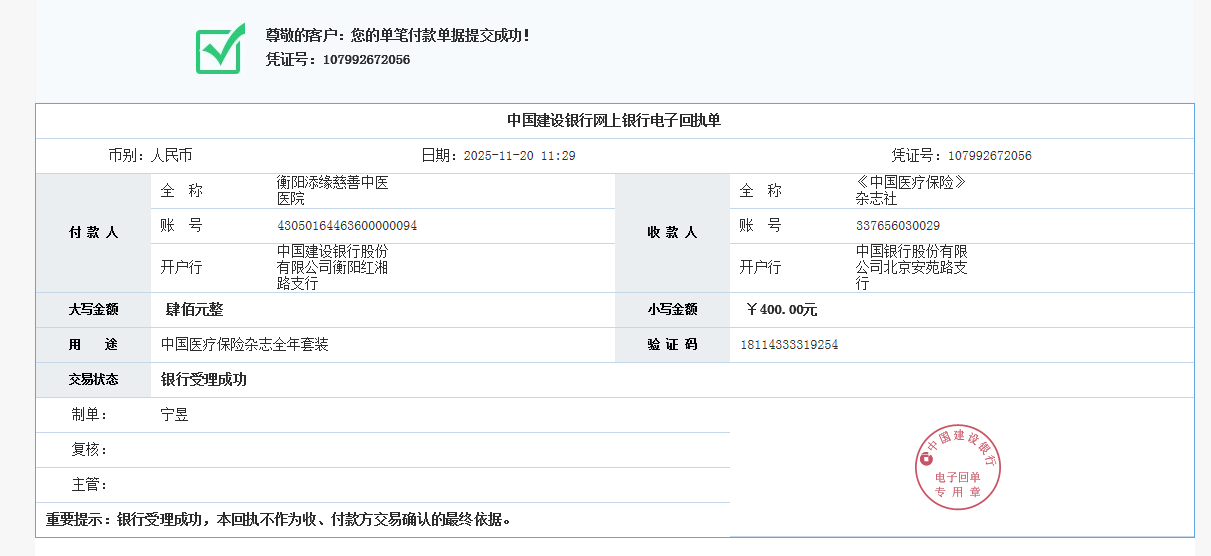Select the 凭证号 in the receipt header row
The image size is (1211, 556).
[989, 156]
